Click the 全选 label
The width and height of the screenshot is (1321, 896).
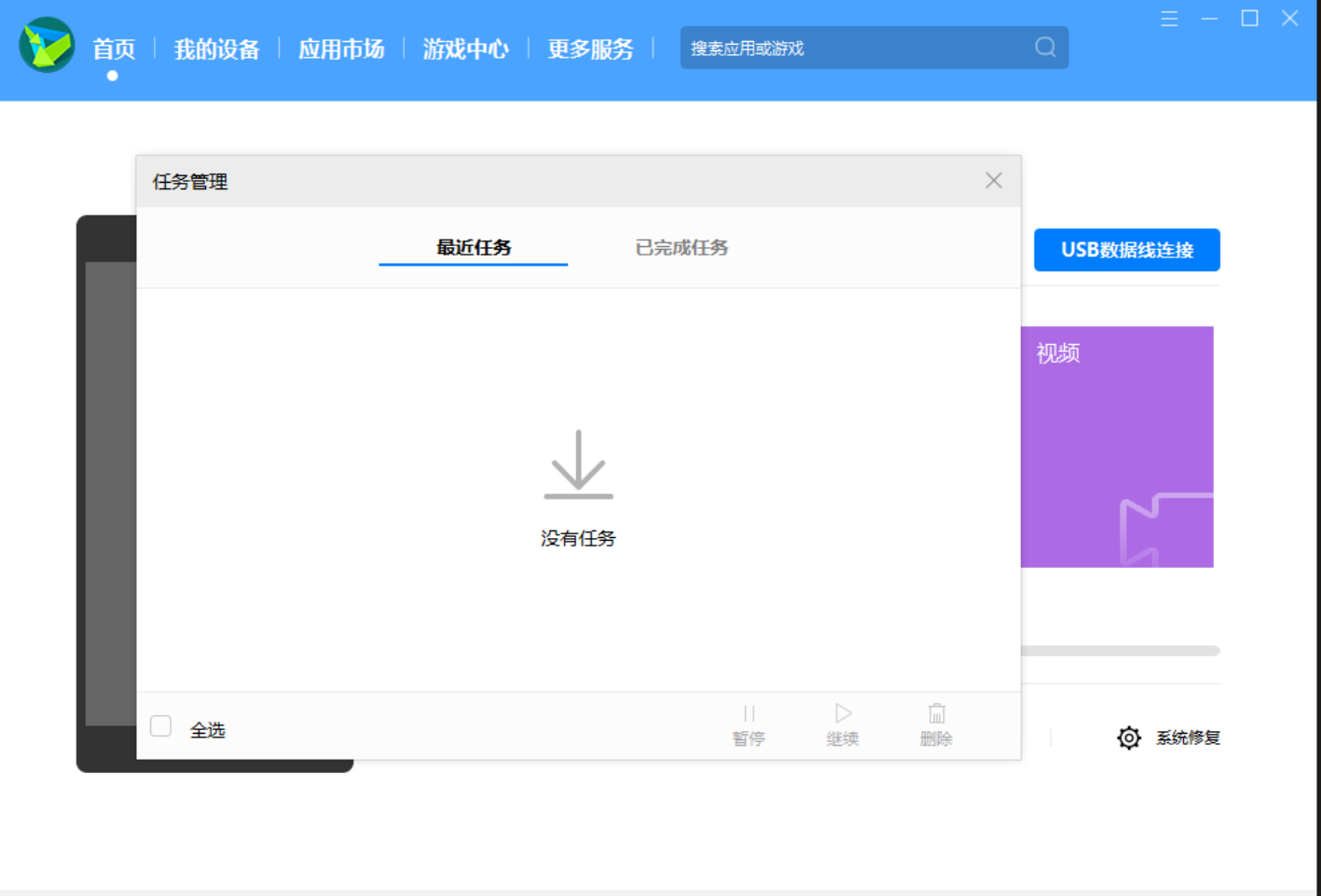click(208, 730)
